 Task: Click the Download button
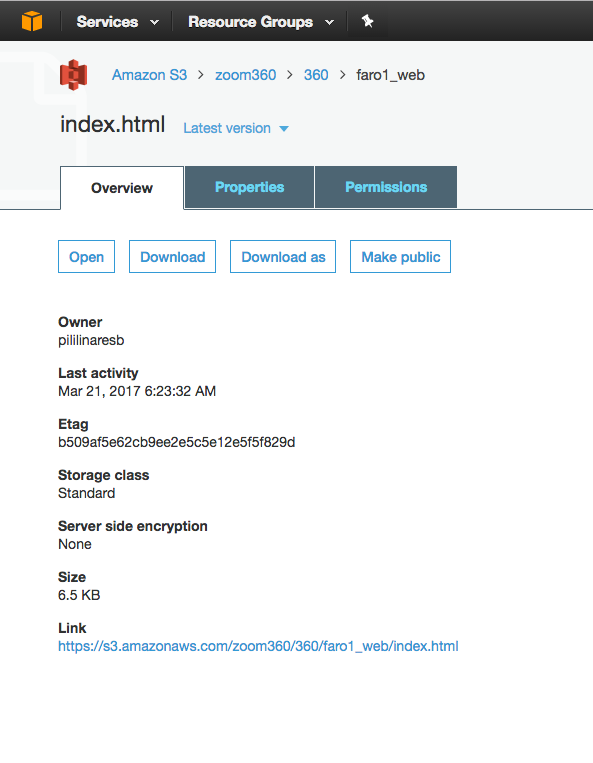[173, 256]
